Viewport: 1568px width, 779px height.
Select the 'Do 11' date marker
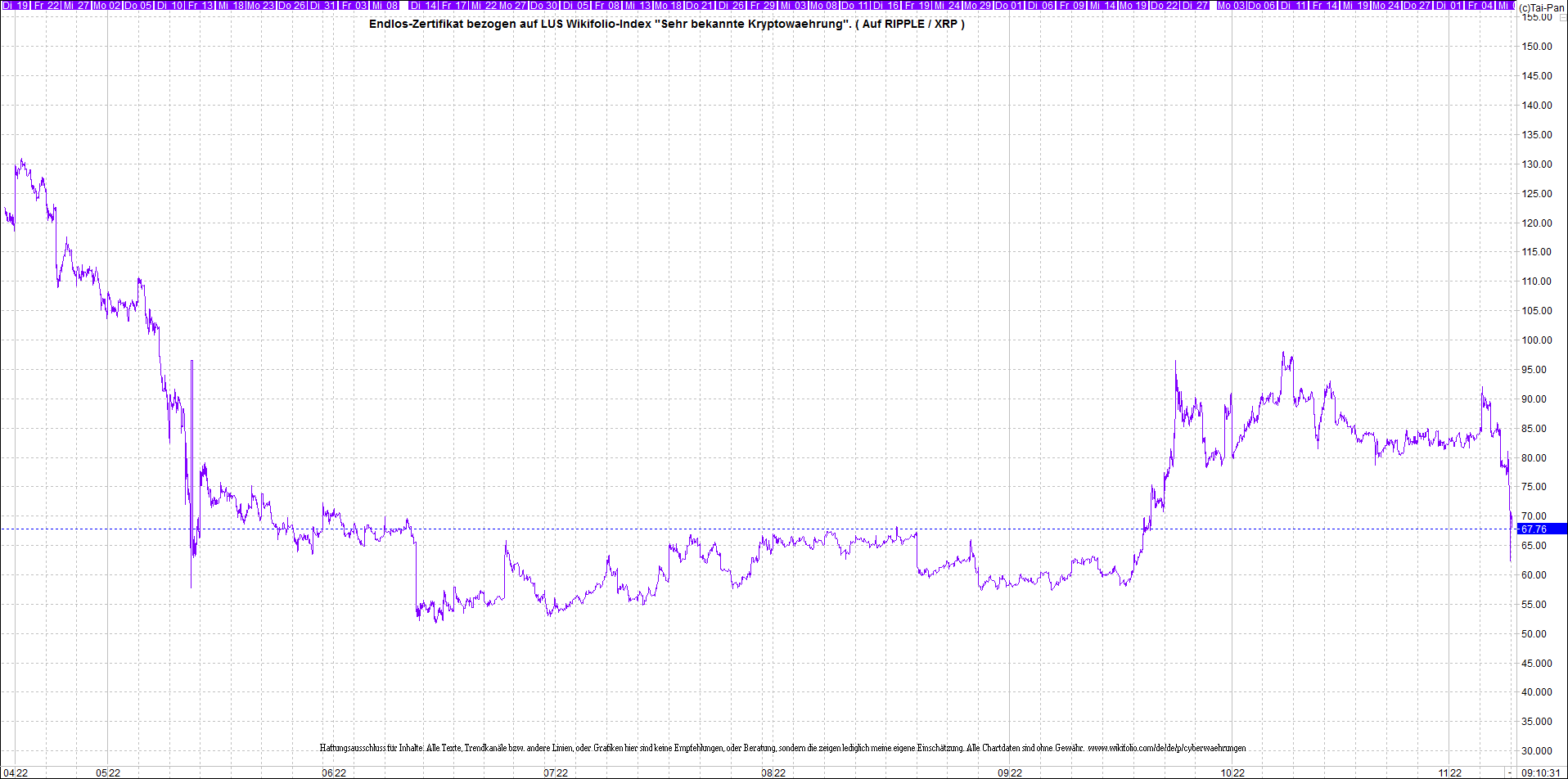coord(854,5)
